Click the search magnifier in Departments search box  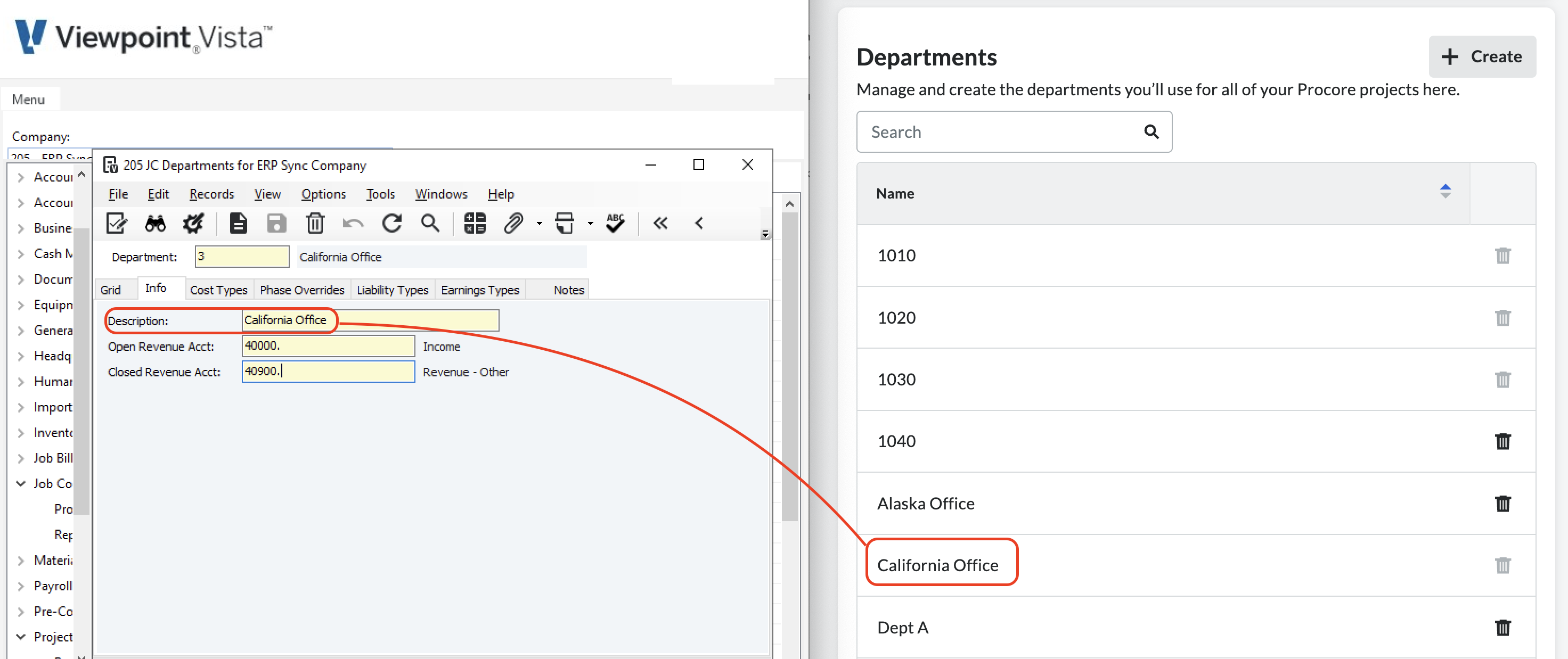[x=1150, y=131]
